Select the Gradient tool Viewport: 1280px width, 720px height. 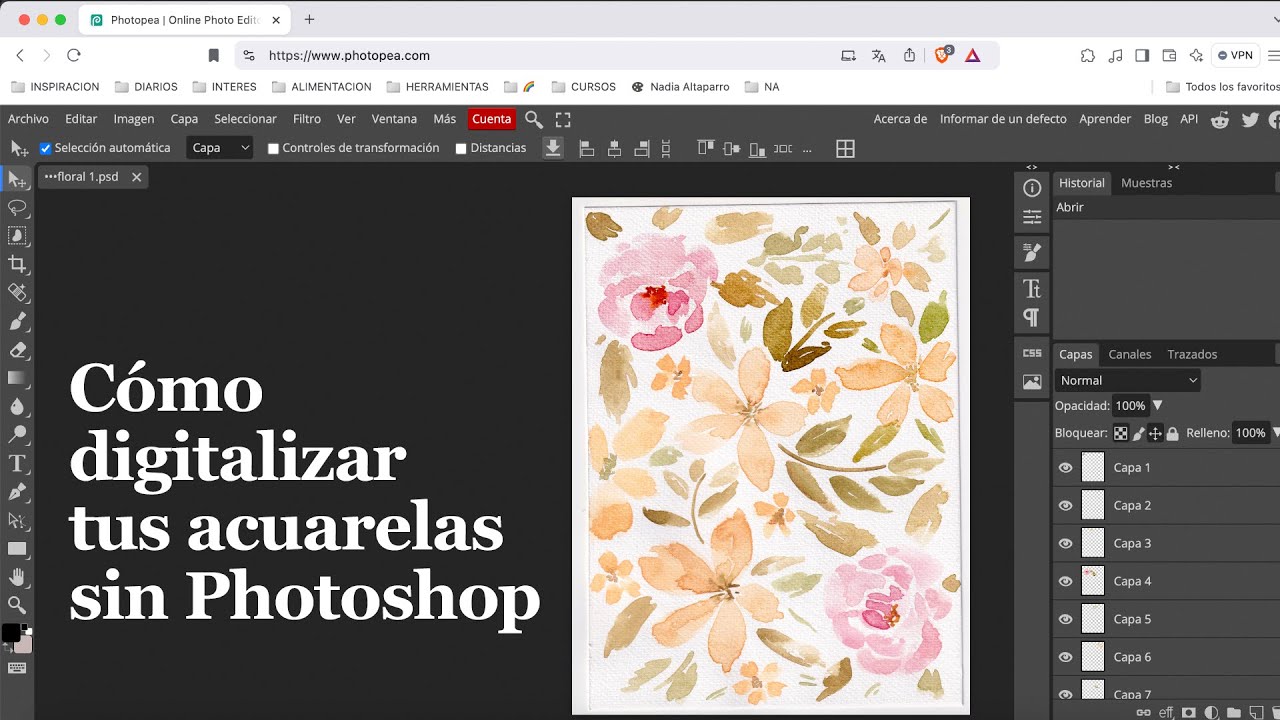(x=17, y=378)
